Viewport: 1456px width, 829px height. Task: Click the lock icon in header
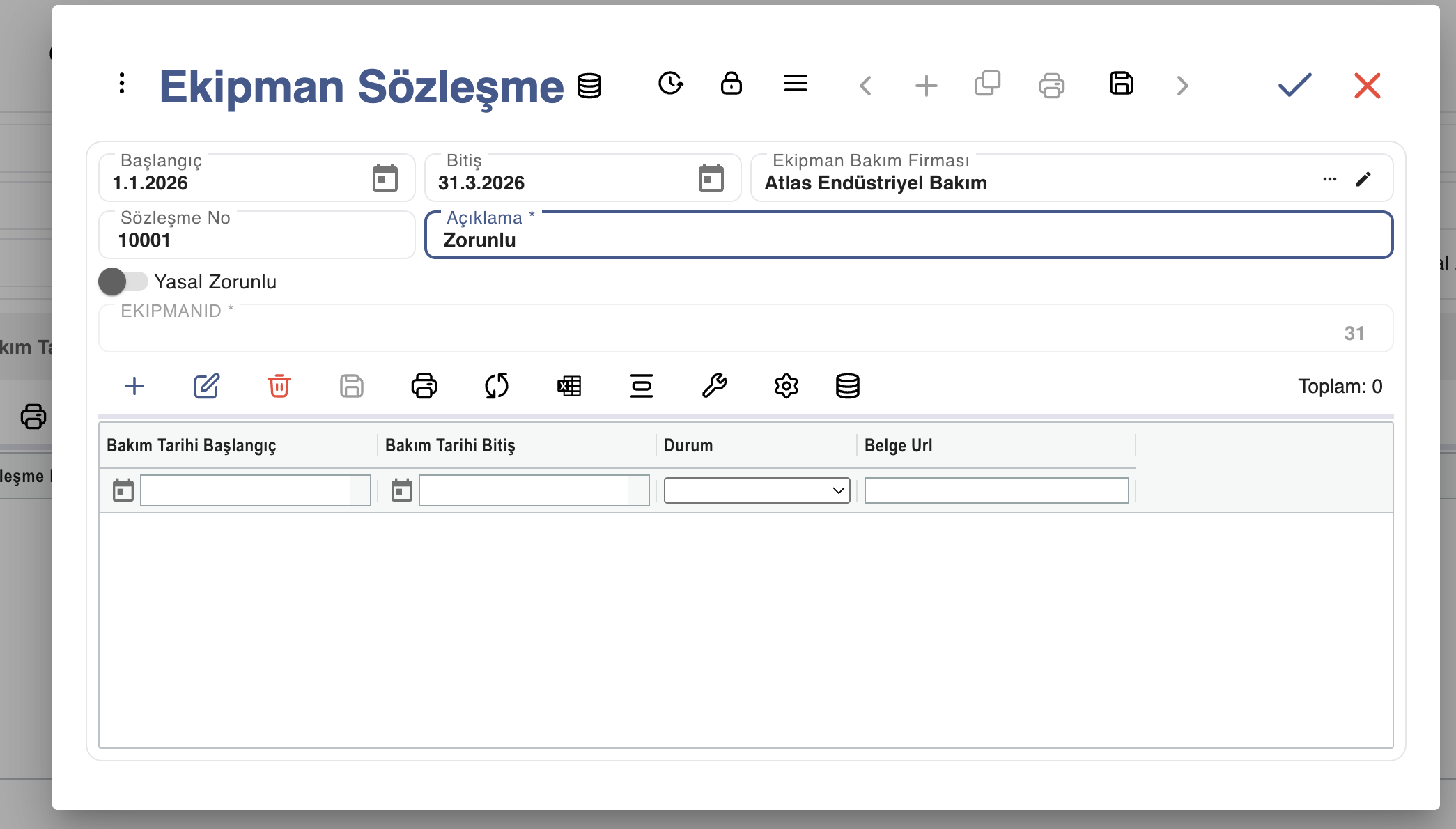(731, 84)
